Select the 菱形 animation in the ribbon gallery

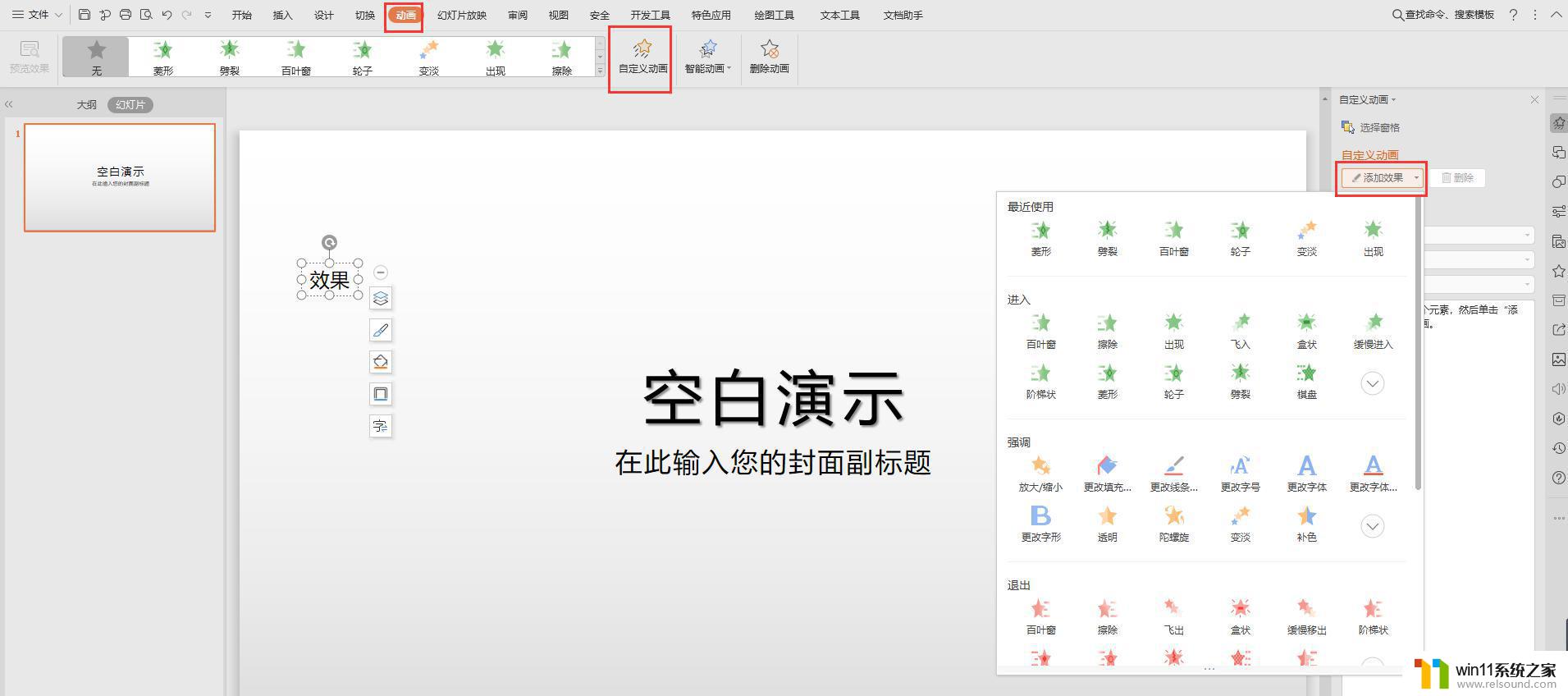[163, 58]
